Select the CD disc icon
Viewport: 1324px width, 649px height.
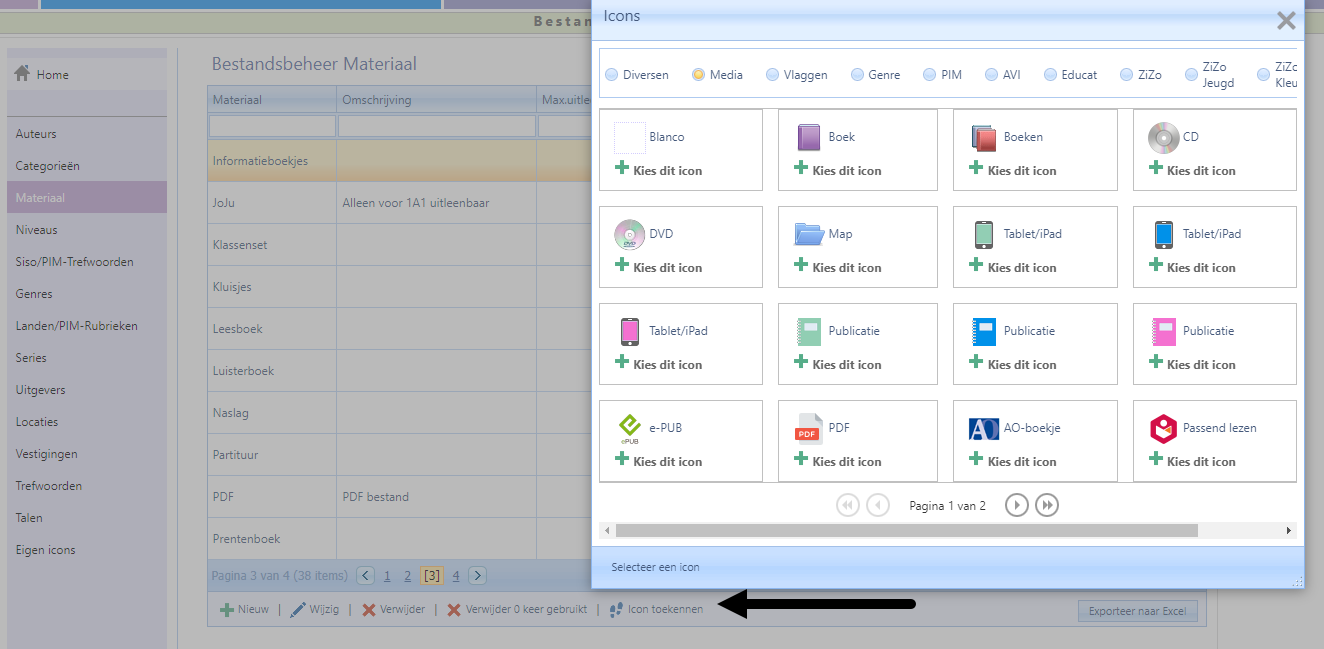1164,137
